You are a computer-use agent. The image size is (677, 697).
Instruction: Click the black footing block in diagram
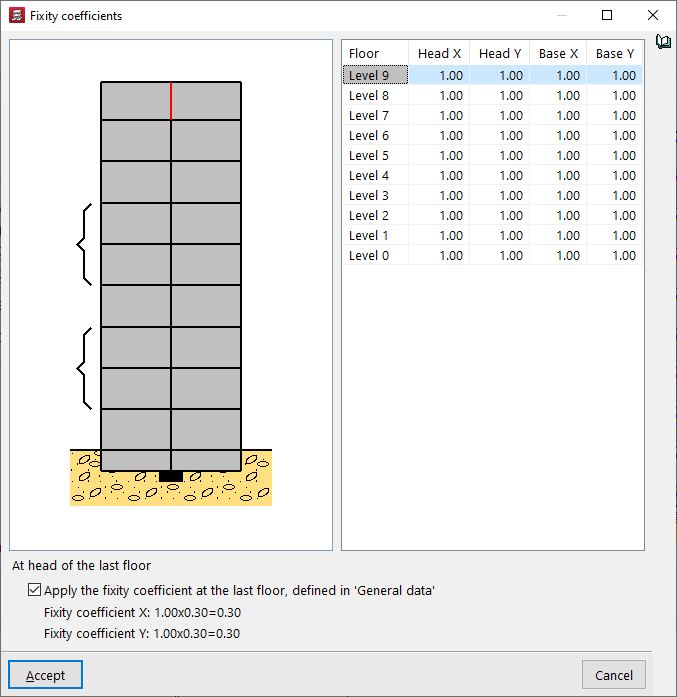click(x=171, y=476)
